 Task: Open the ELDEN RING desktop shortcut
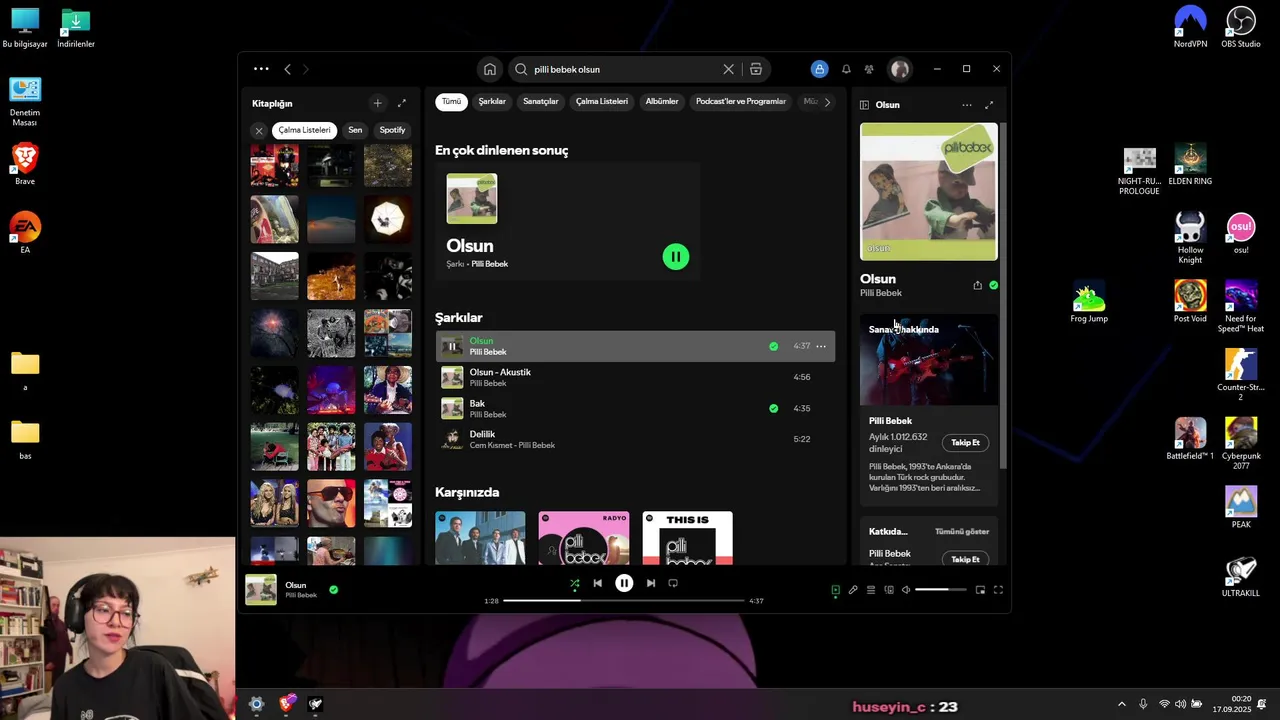pos(1190,165)
